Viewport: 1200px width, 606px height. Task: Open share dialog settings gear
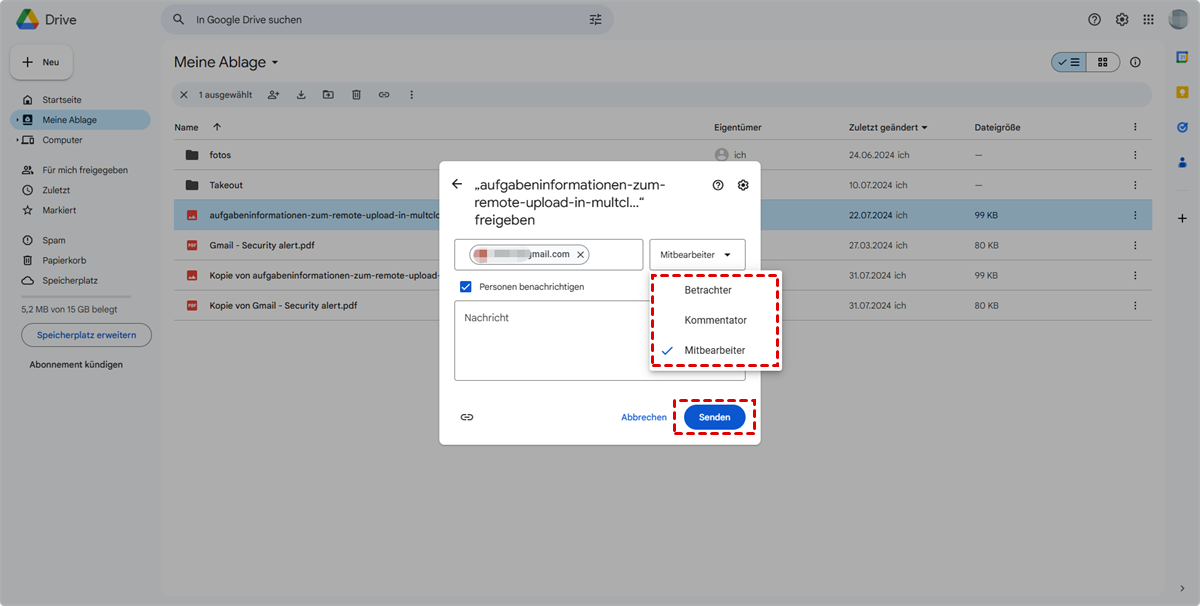pos(743,185)
